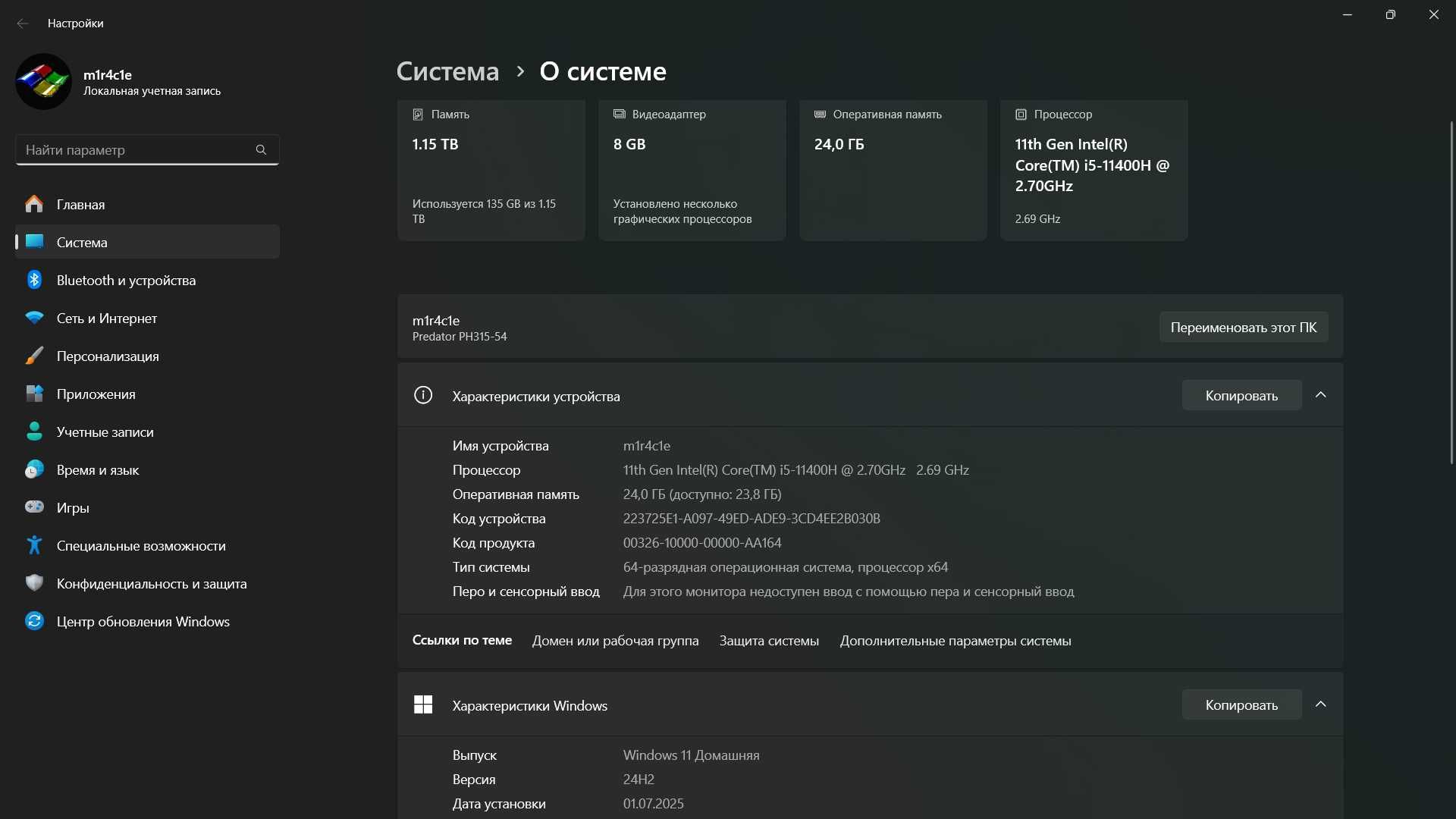
Task: Click the Код продукта value 00326-10000-00000-AA164
Action: tap(702, 543)
